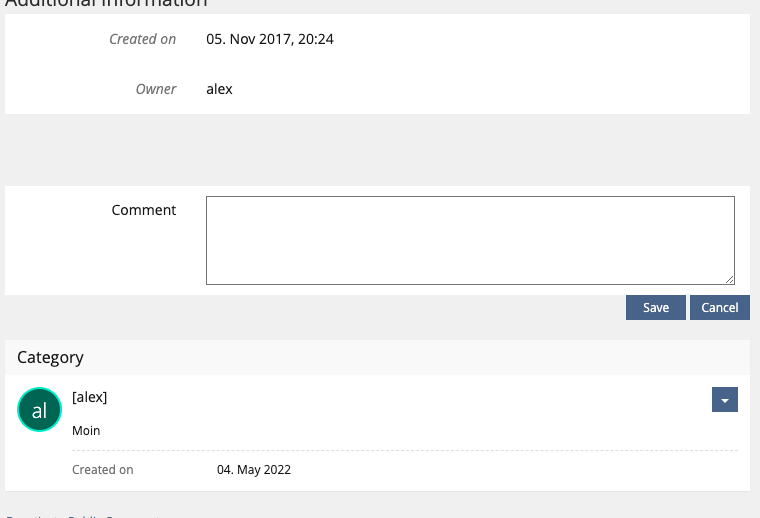Image resolution: width=760 pixels, height=518 pixels.
Task: Click 'Created on' label under the Moin comment
Action: [x=103, y=469]
